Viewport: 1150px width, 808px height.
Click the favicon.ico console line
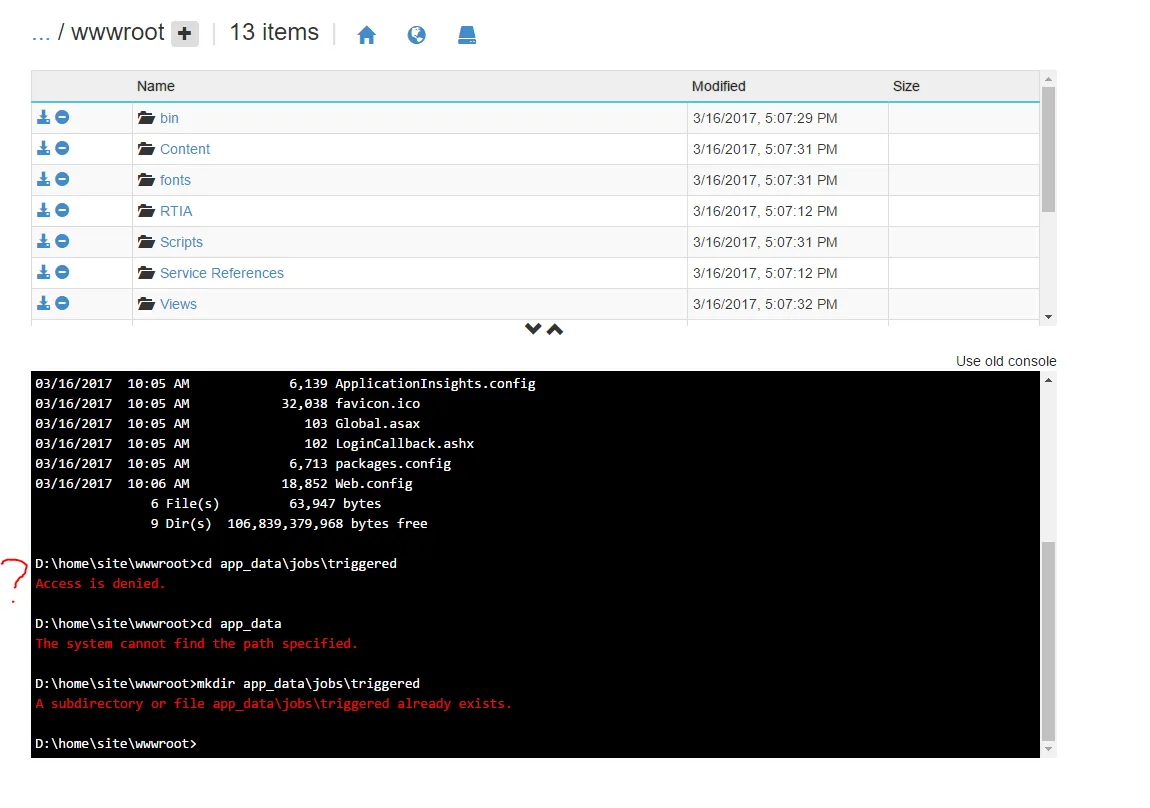(x=227, y=403)
